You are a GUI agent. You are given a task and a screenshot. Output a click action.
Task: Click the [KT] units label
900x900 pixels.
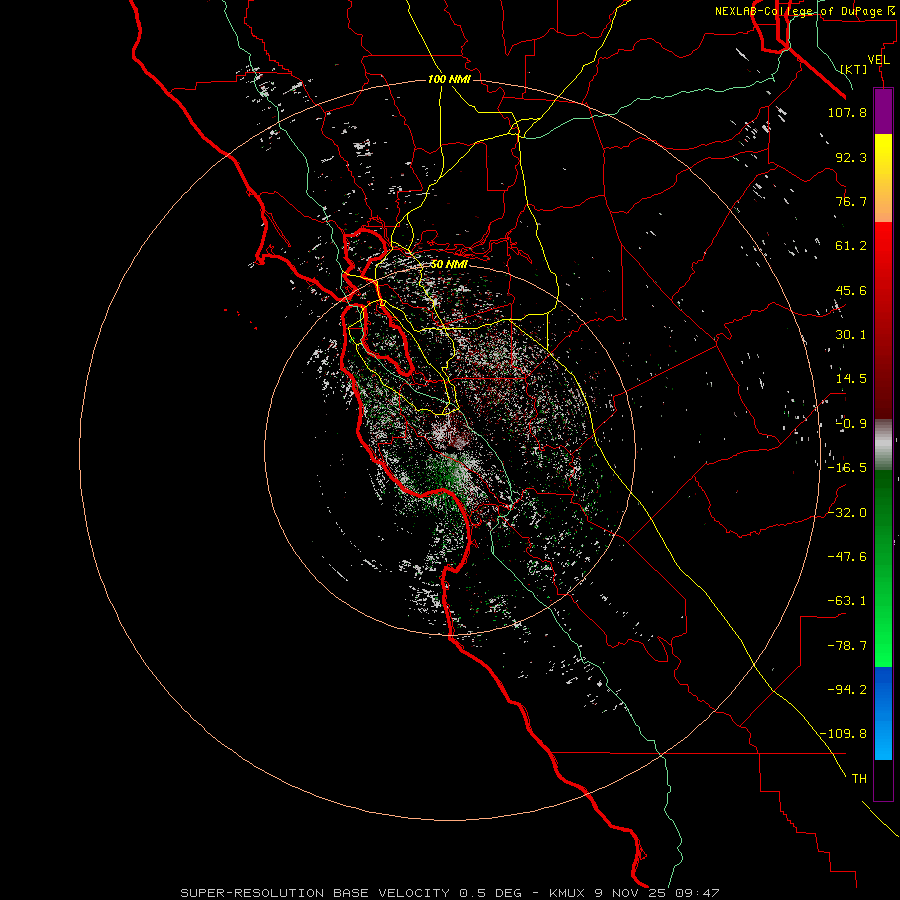click(x=854, y=69)
